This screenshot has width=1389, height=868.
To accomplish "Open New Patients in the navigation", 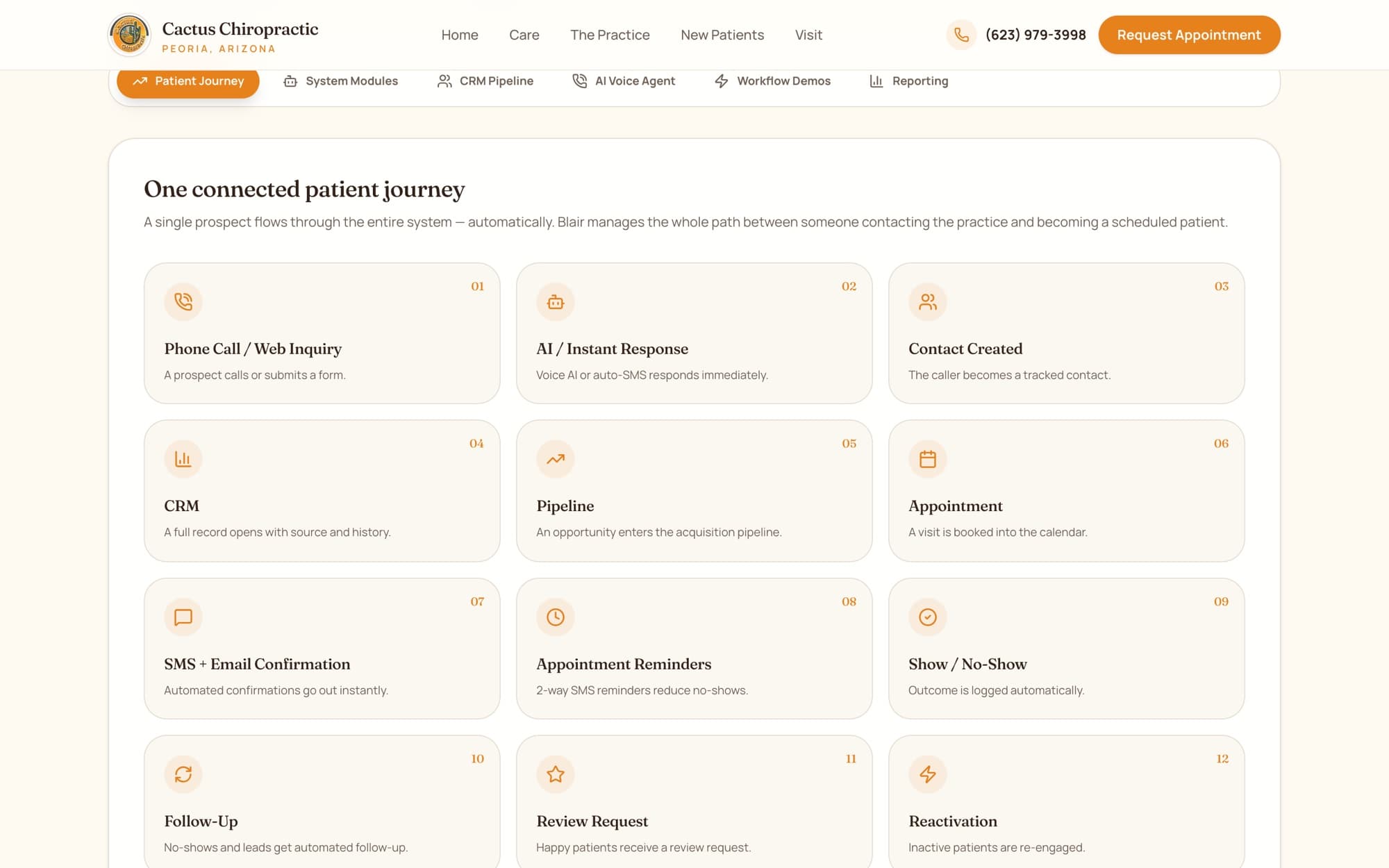I will coord(722,35).
